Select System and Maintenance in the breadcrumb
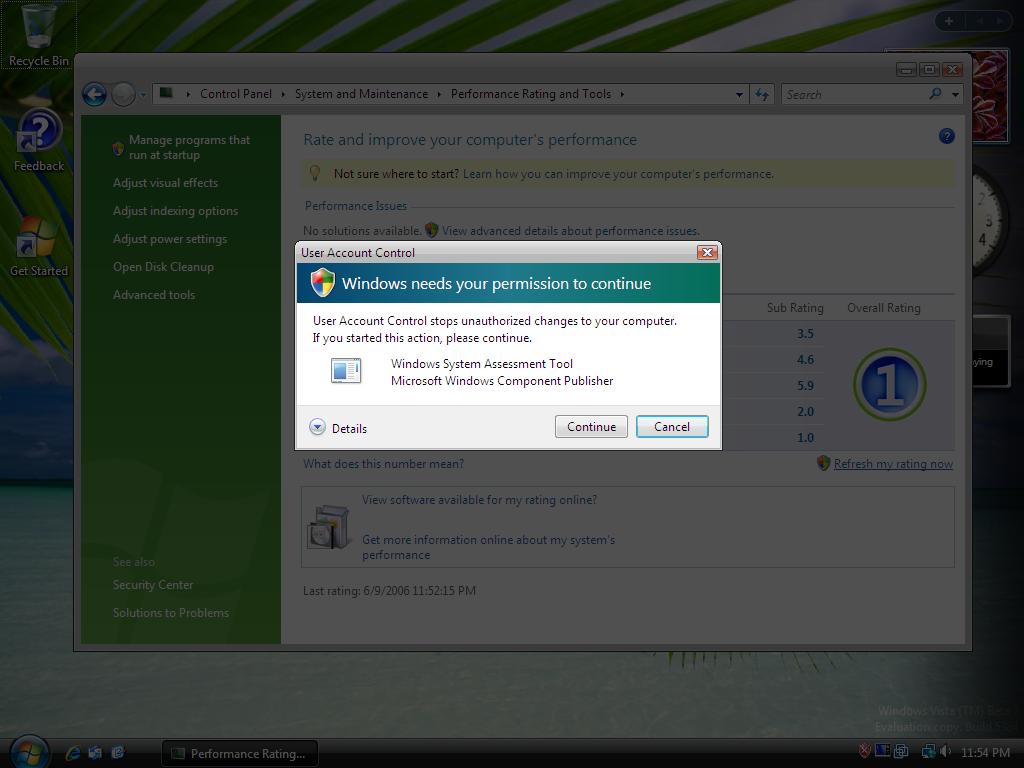The image size is (1024, 768). (x=361, y=94)
